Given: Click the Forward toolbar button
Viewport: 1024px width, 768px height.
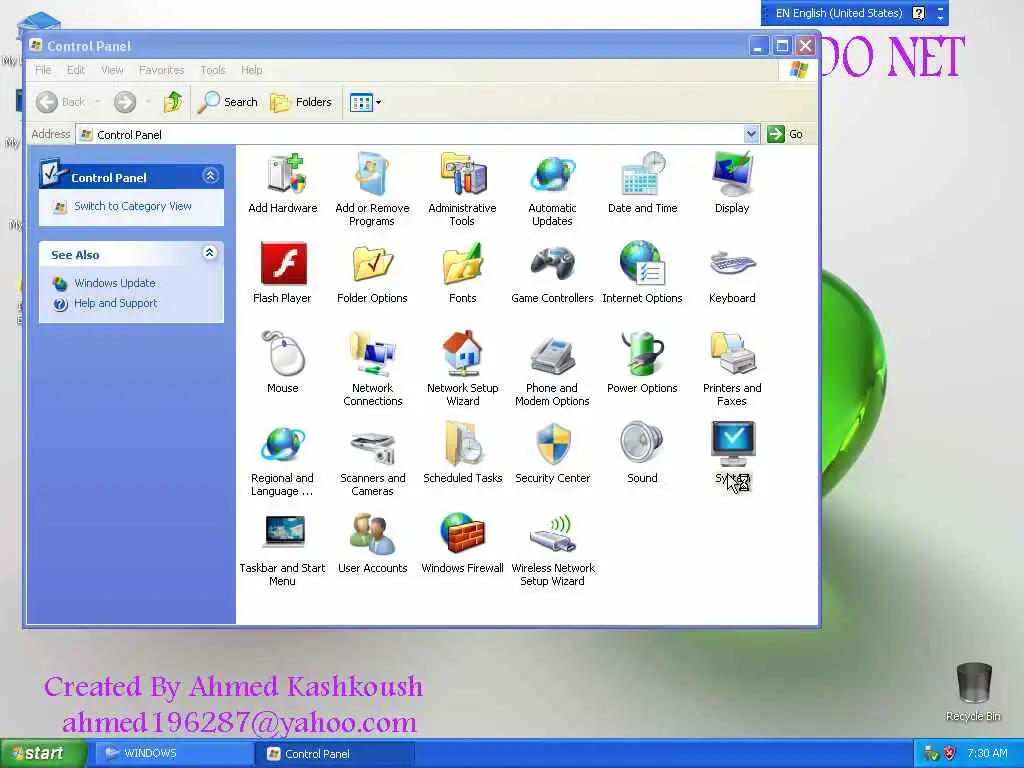Looking at the screenshot, I should [x=125, y=102].
